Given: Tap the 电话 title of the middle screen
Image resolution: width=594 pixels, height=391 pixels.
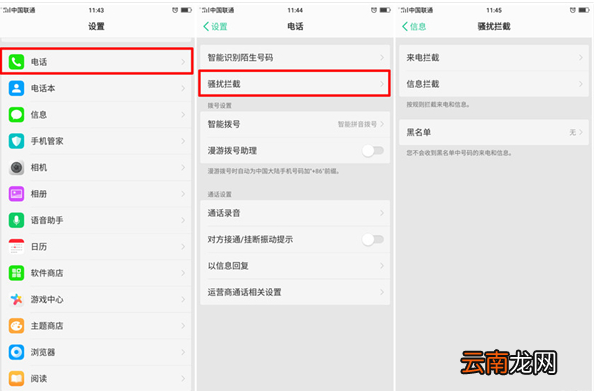Looking at the screenshot, I should (x=295, y=26).
